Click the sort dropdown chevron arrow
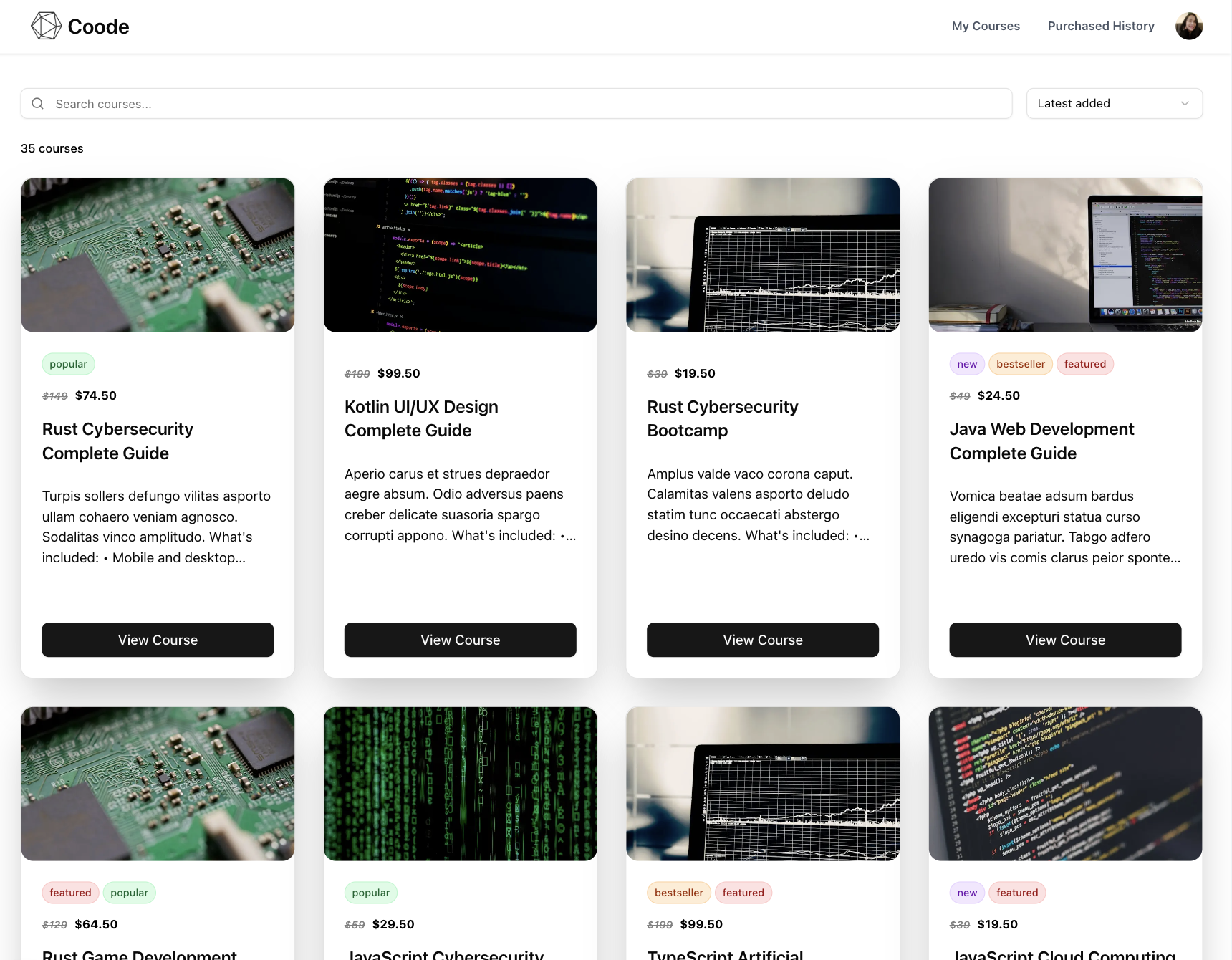This screenshot has height=960, width=1232. pos(1185,104)
